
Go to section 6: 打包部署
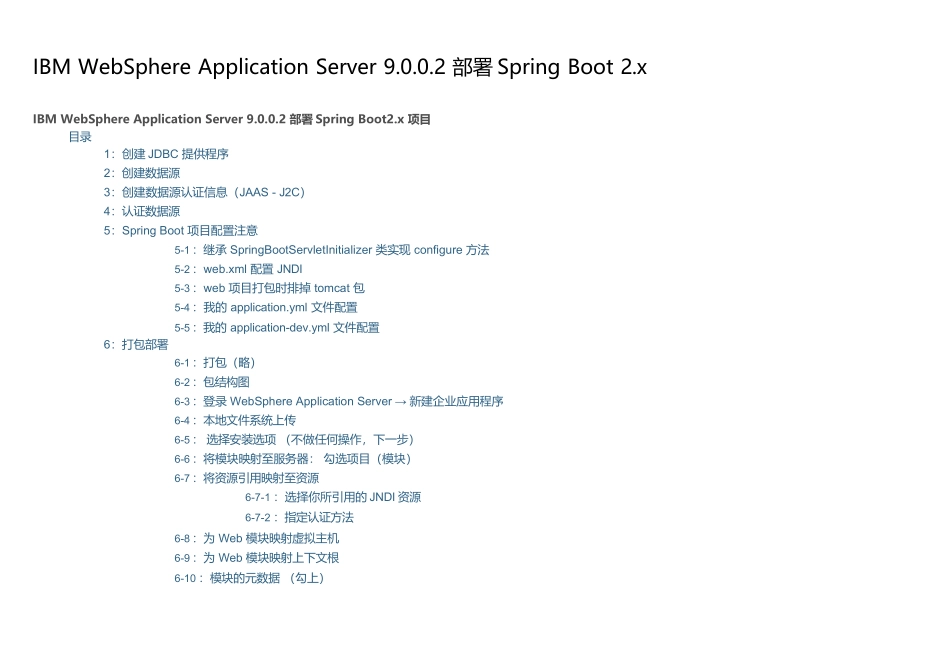coord(136,345)
